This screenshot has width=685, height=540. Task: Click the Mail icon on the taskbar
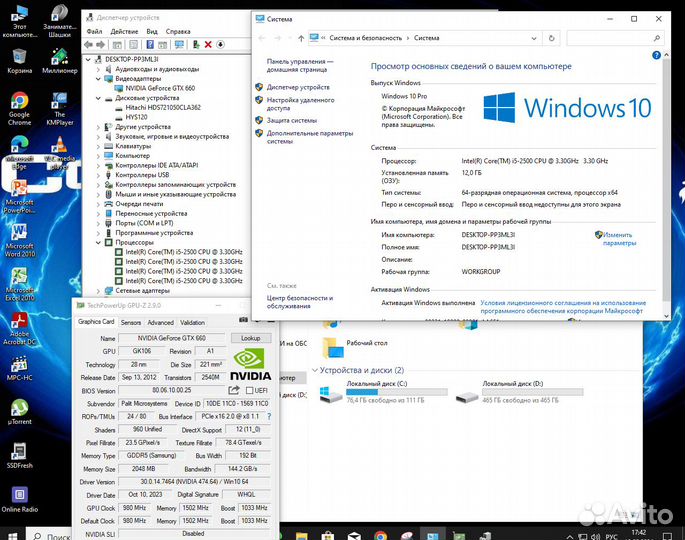(x=354, y=535)
